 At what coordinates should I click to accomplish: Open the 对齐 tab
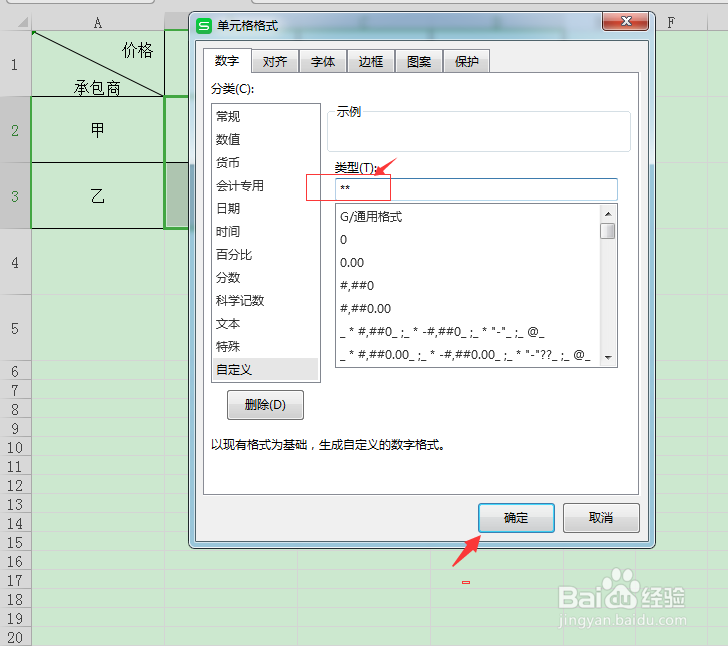coord(275,61)
